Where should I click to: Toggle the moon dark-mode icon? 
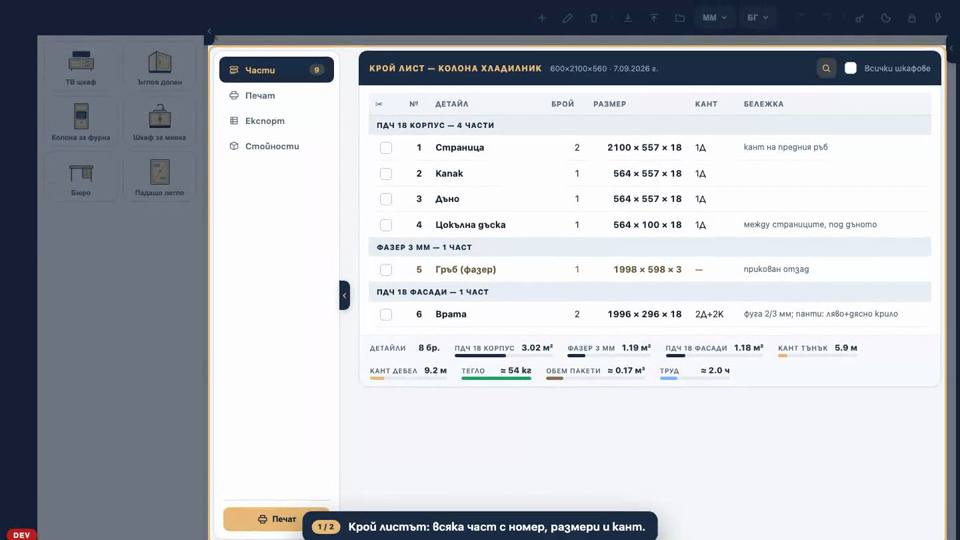click(885, 18)
